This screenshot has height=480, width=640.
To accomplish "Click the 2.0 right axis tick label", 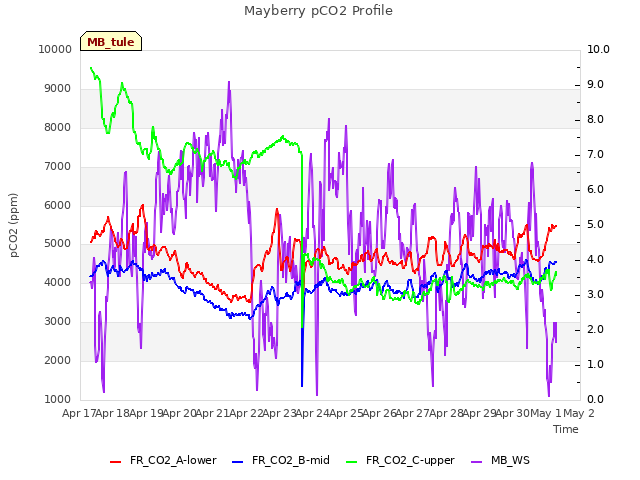I will click(x=595, y=329).
